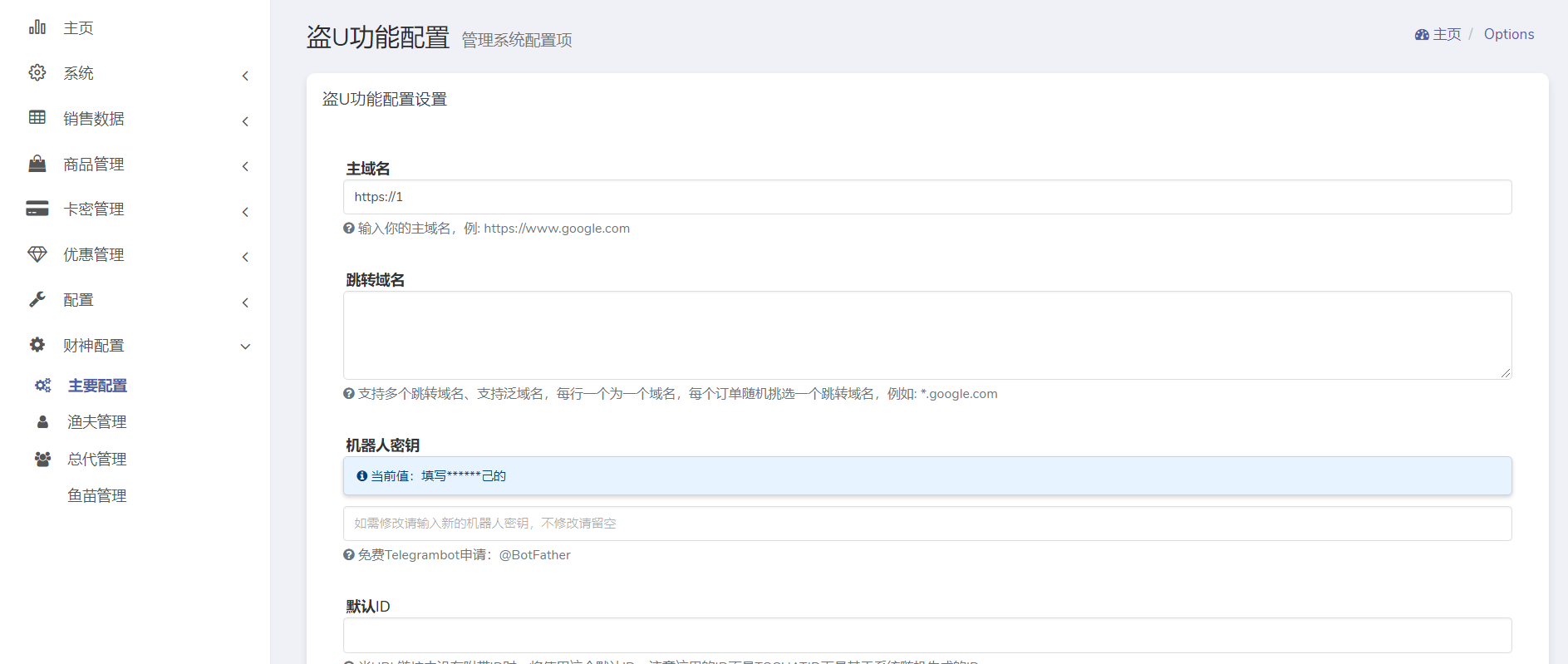Click the gear icon beside 系统

37,73
